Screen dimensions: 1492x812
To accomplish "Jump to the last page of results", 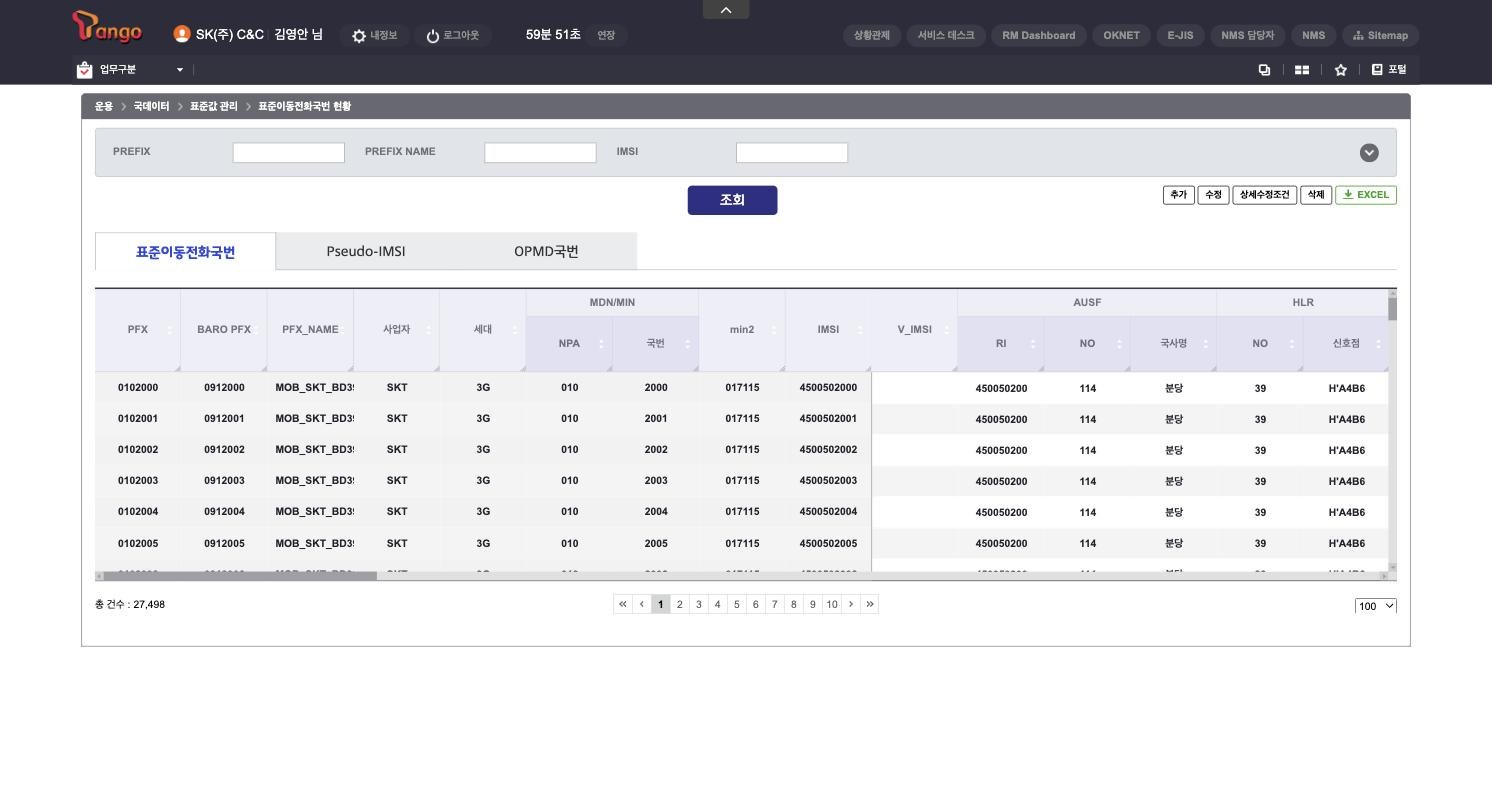I will [870, 604].
